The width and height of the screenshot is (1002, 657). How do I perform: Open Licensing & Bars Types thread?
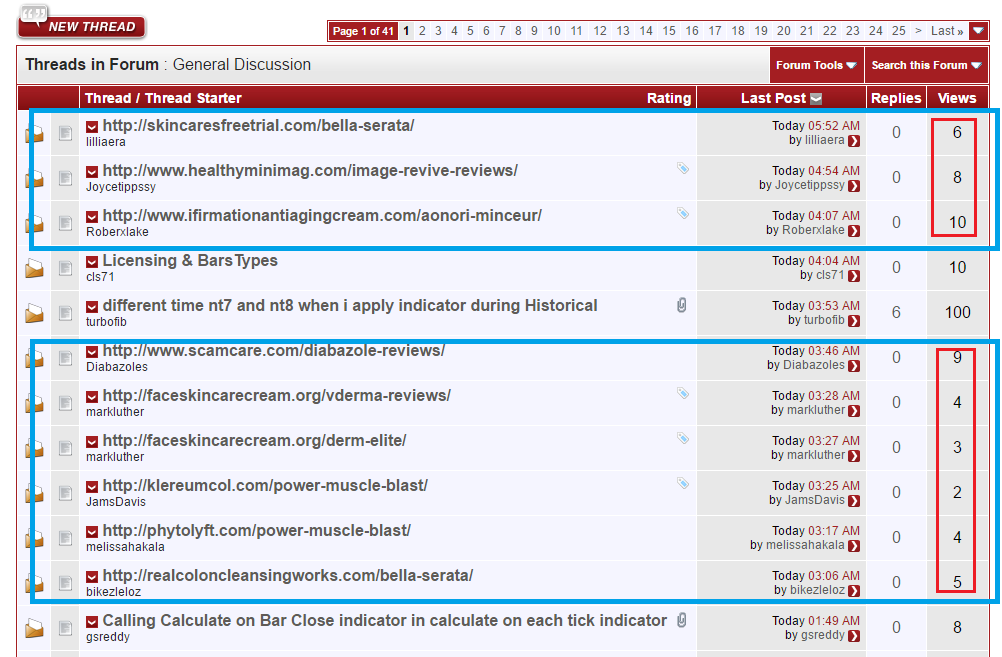tap(190, 260)
